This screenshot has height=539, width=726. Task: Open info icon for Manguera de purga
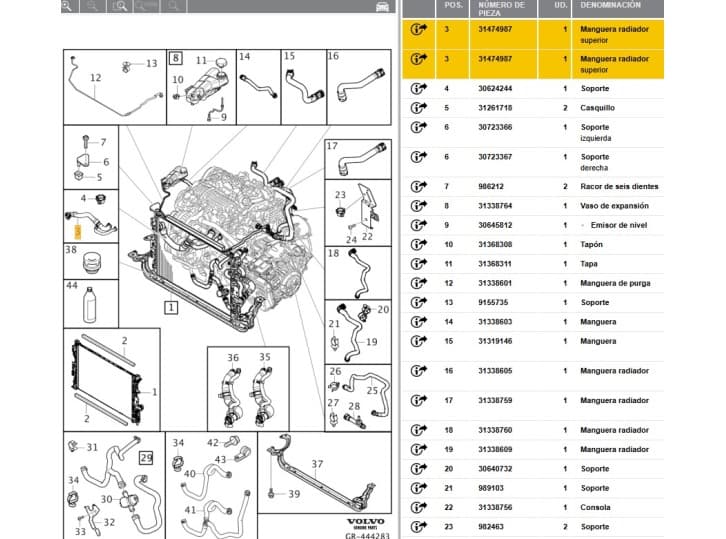[x=419, y=283]
